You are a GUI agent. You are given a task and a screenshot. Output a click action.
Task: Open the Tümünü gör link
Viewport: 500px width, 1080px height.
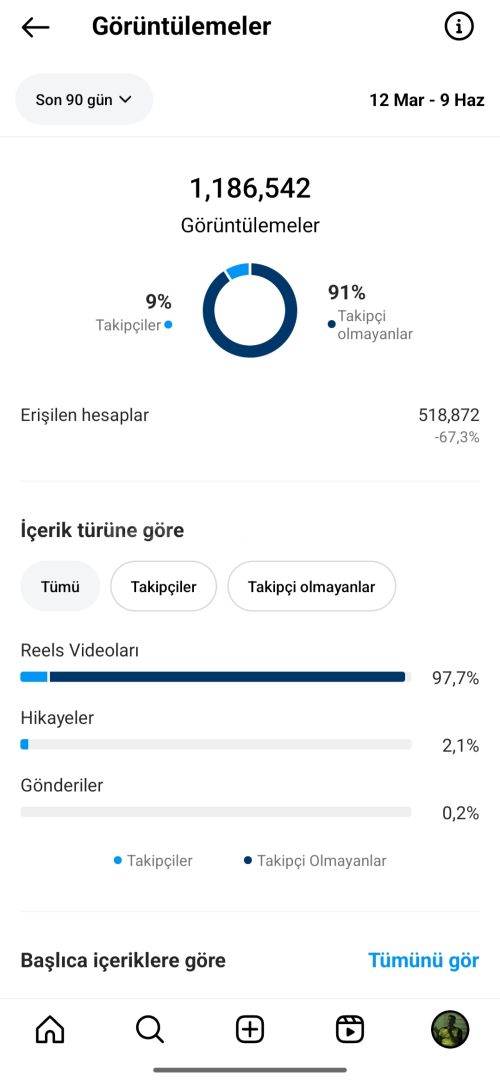point(424,960)
